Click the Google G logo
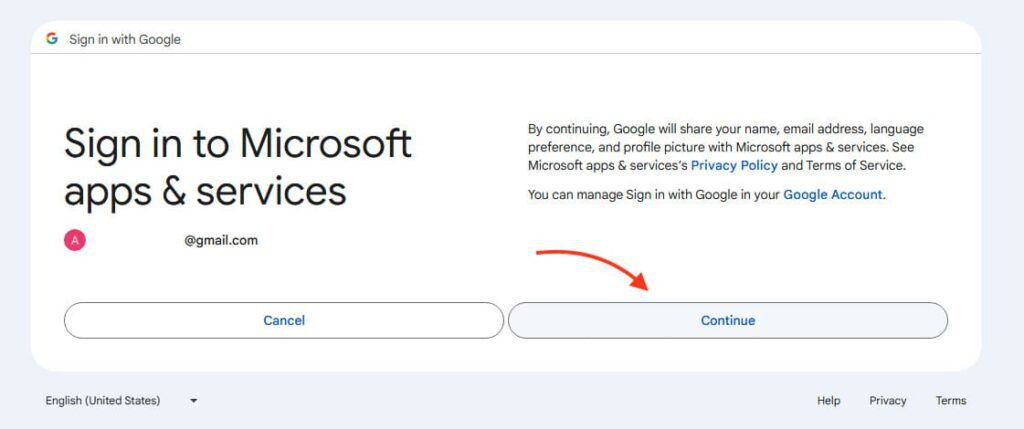Image resolution: width=1024 pixels, height=429 pixels. 52,39
